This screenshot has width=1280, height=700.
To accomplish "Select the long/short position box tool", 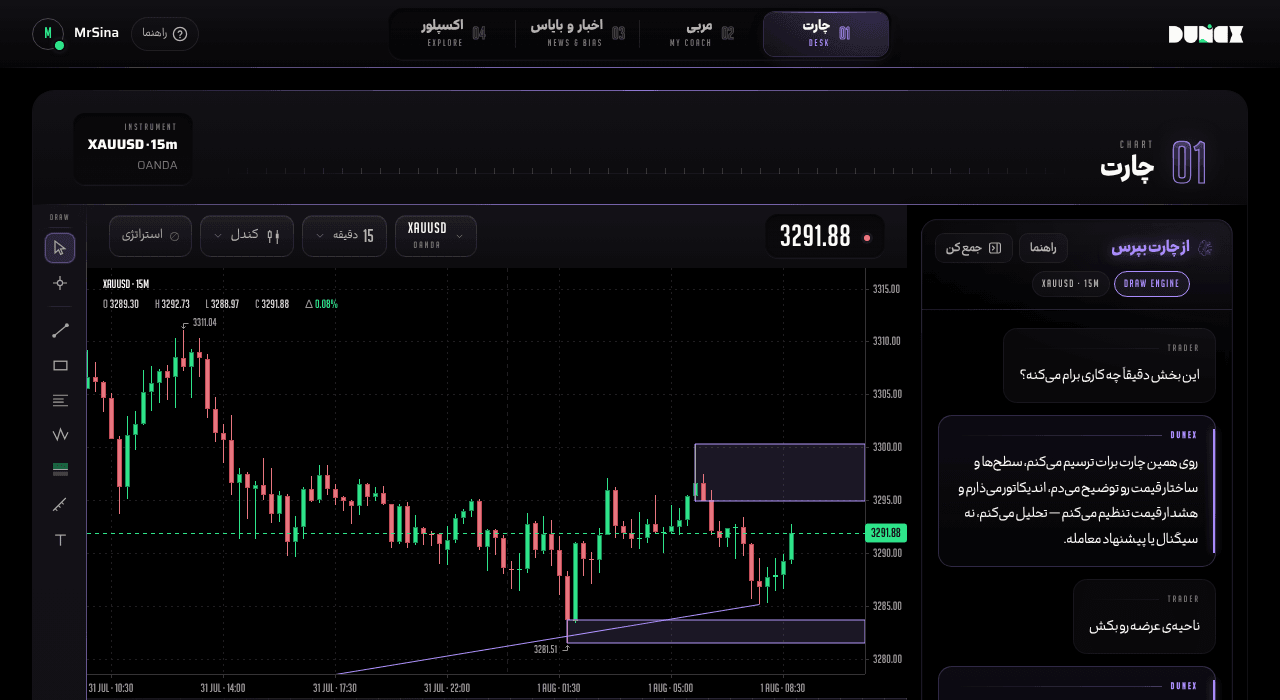I will click(x=60, y=470).
